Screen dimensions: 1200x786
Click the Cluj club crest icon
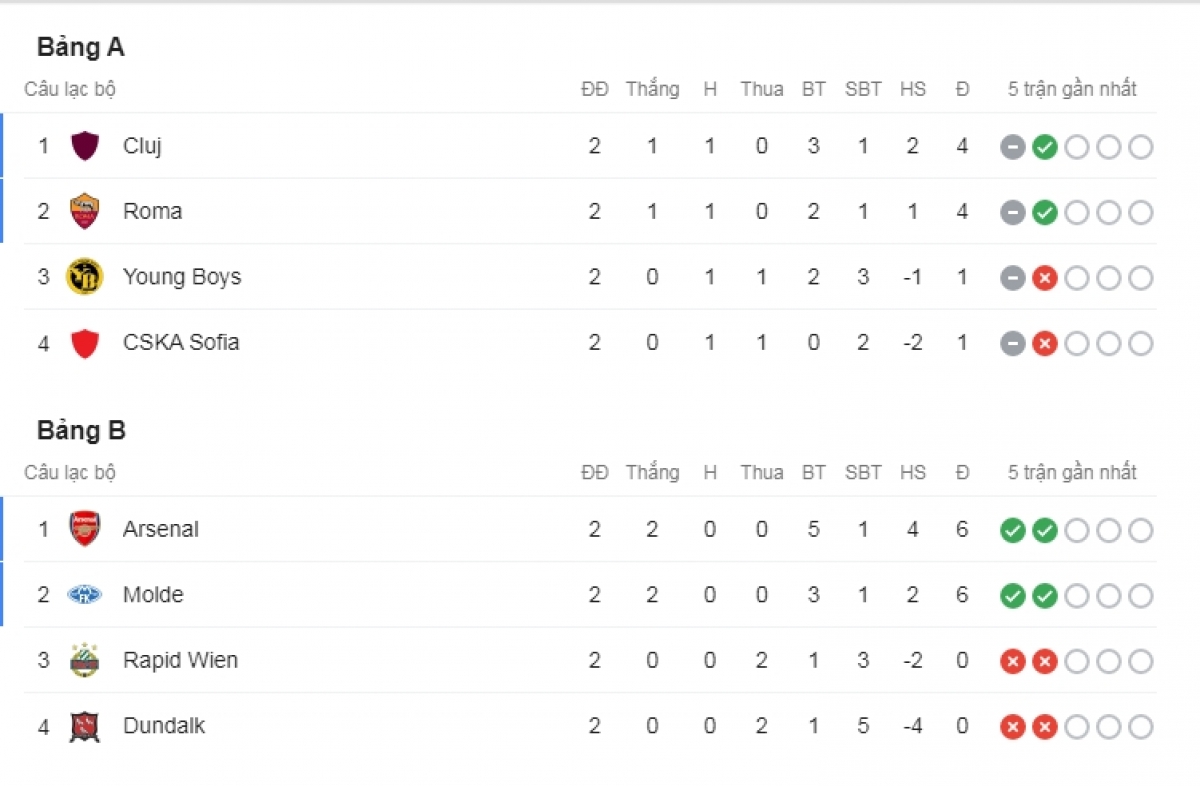(85, 146)
